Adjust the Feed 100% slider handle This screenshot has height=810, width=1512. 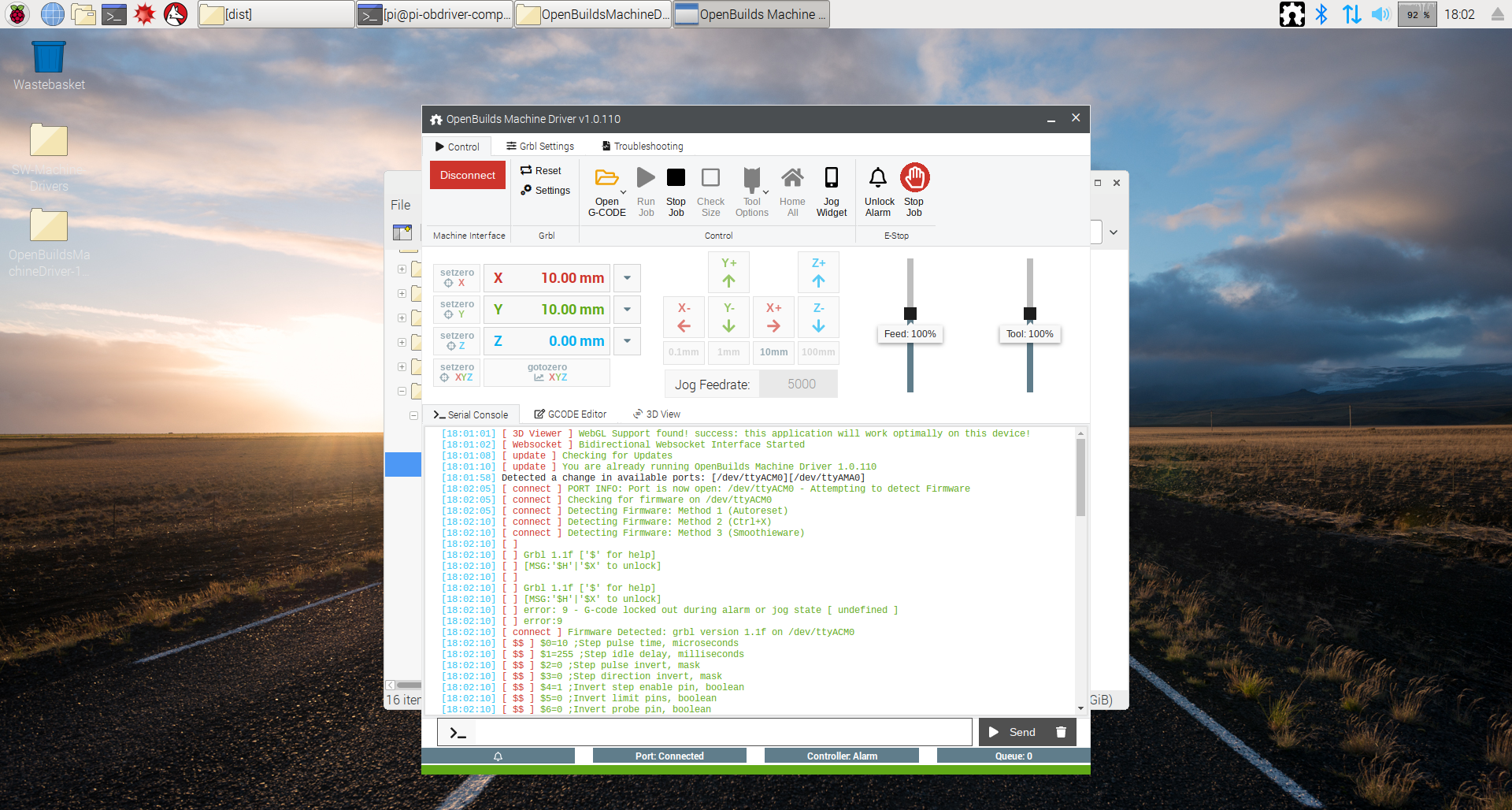coord(910,314)
